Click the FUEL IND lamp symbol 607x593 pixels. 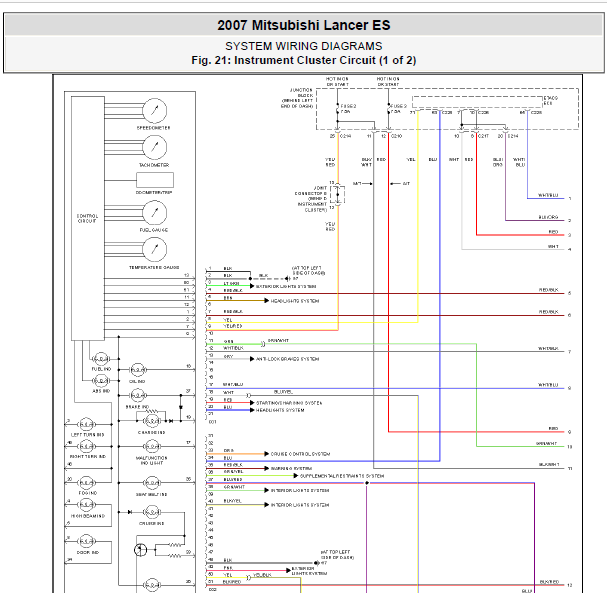[101, 359]
